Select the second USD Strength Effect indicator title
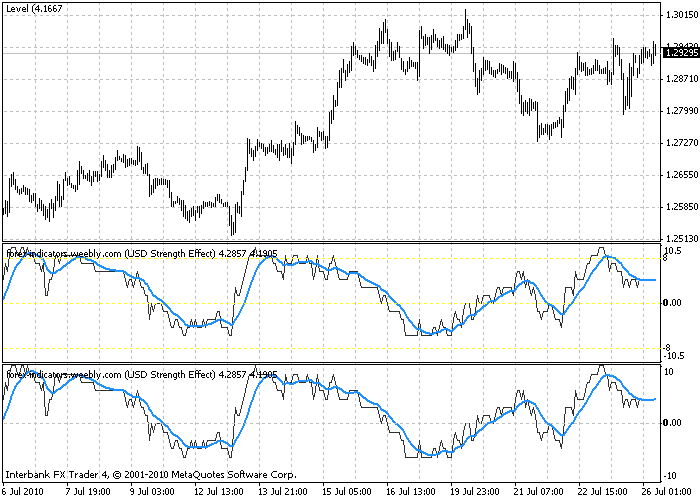The width and height of the screenshot is (700, 500). click(x=142, y=375)
